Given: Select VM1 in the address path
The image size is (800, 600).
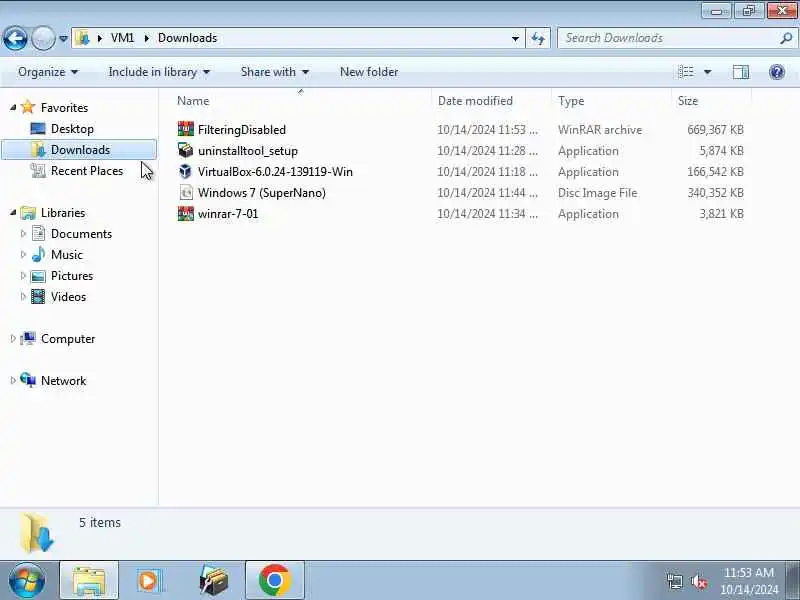Looking at the screenshot, I should 122,38.
